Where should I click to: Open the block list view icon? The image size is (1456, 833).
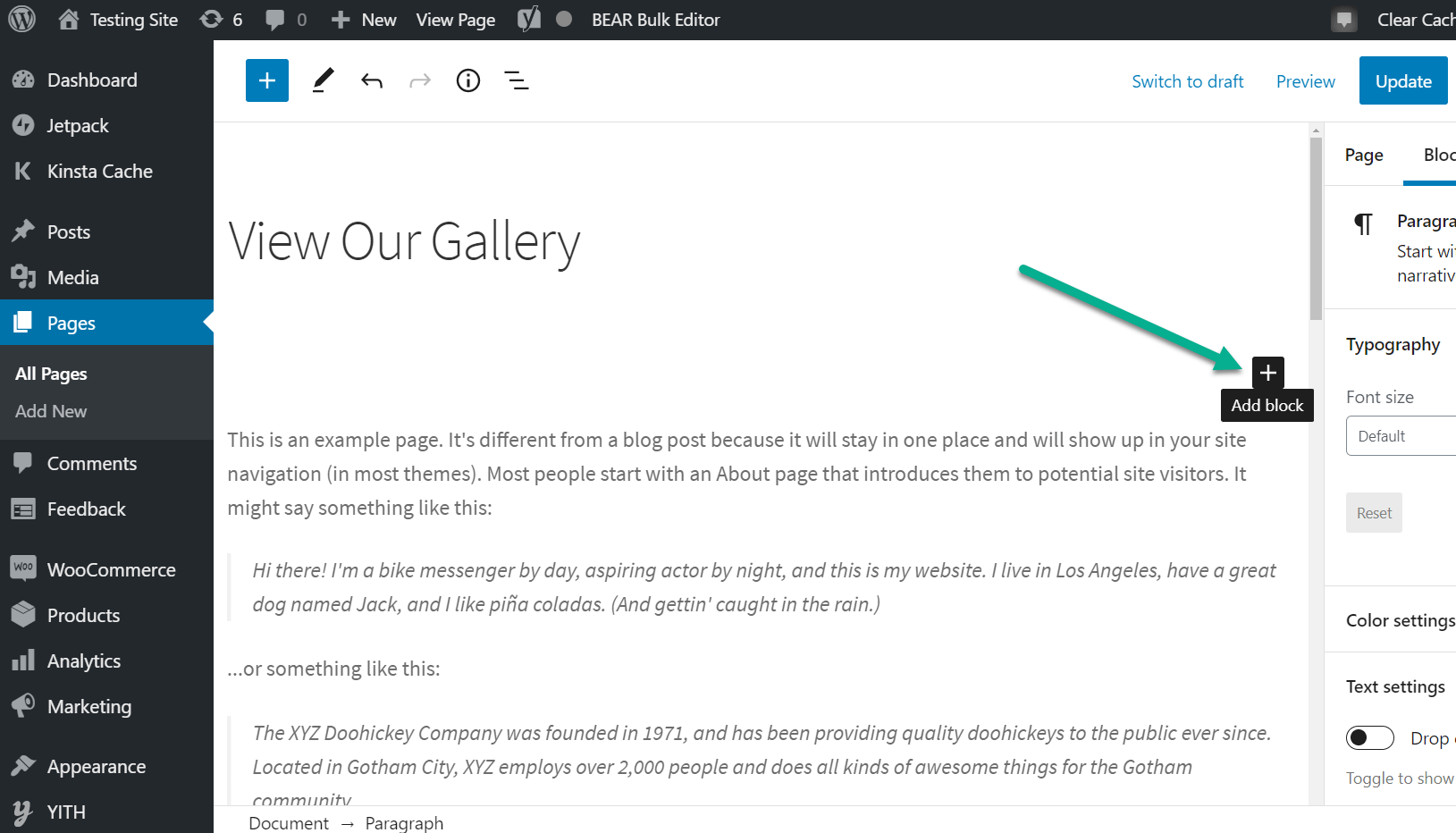[516, 80]
